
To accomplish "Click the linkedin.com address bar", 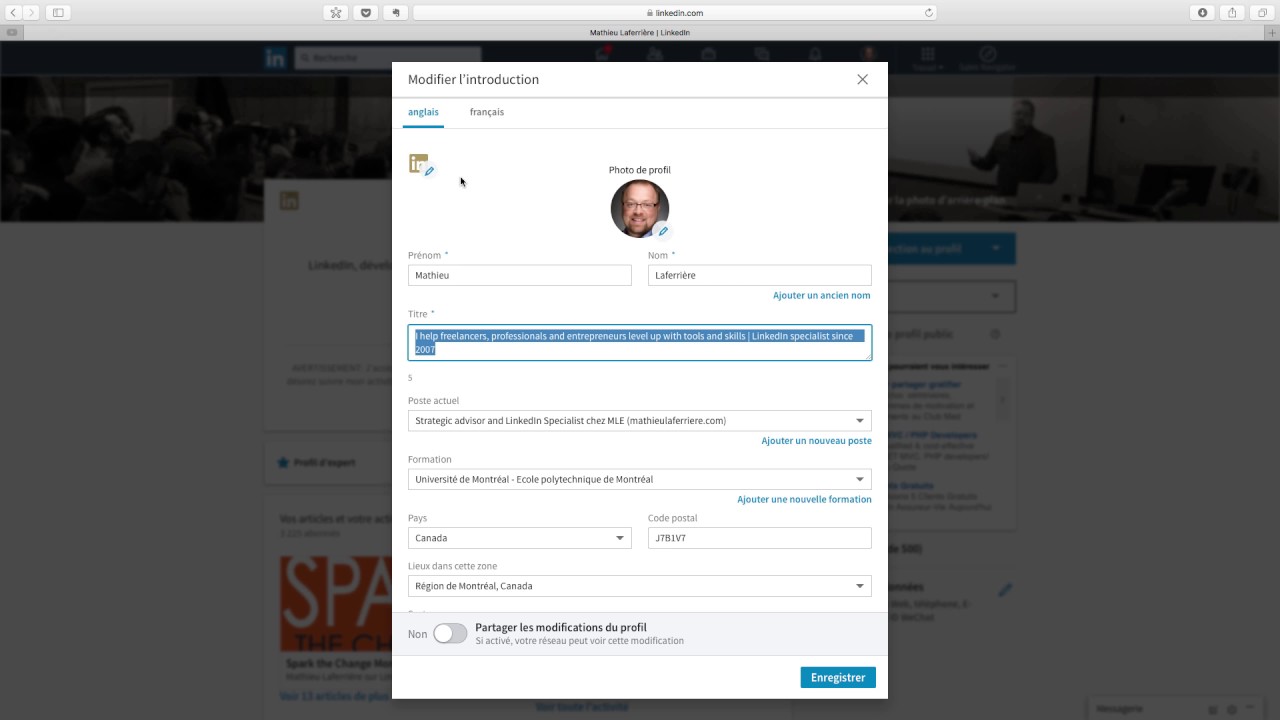I will pos(675,13).
